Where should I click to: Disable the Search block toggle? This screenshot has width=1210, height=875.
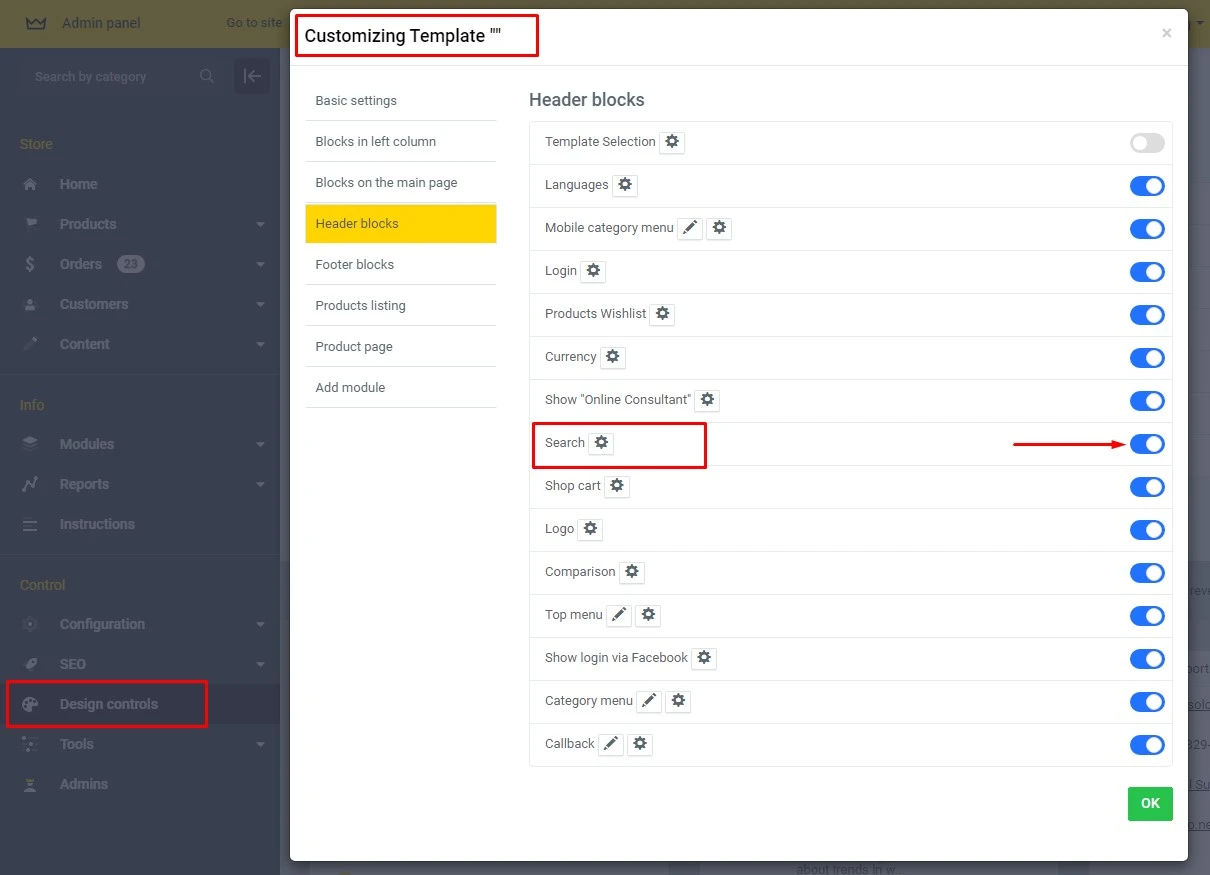[x=1147, y=444]
